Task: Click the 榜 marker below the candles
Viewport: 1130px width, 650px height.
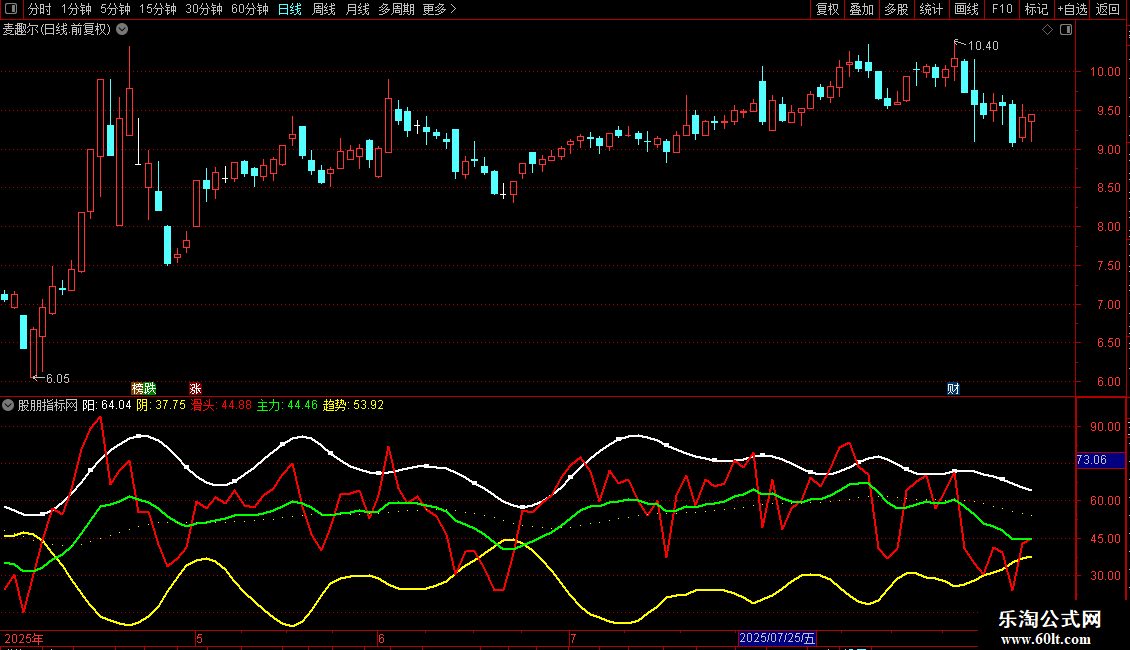Action: [137, 389]
